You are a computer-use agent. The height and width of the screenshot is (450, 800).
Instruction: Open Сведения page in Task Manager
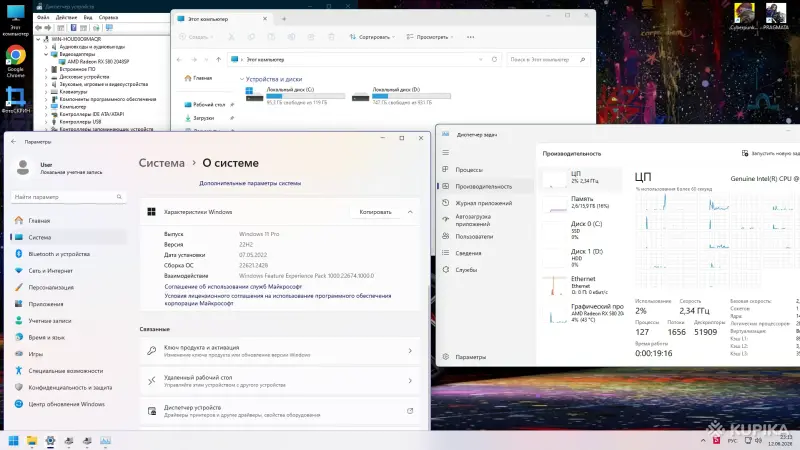point(468,253)
